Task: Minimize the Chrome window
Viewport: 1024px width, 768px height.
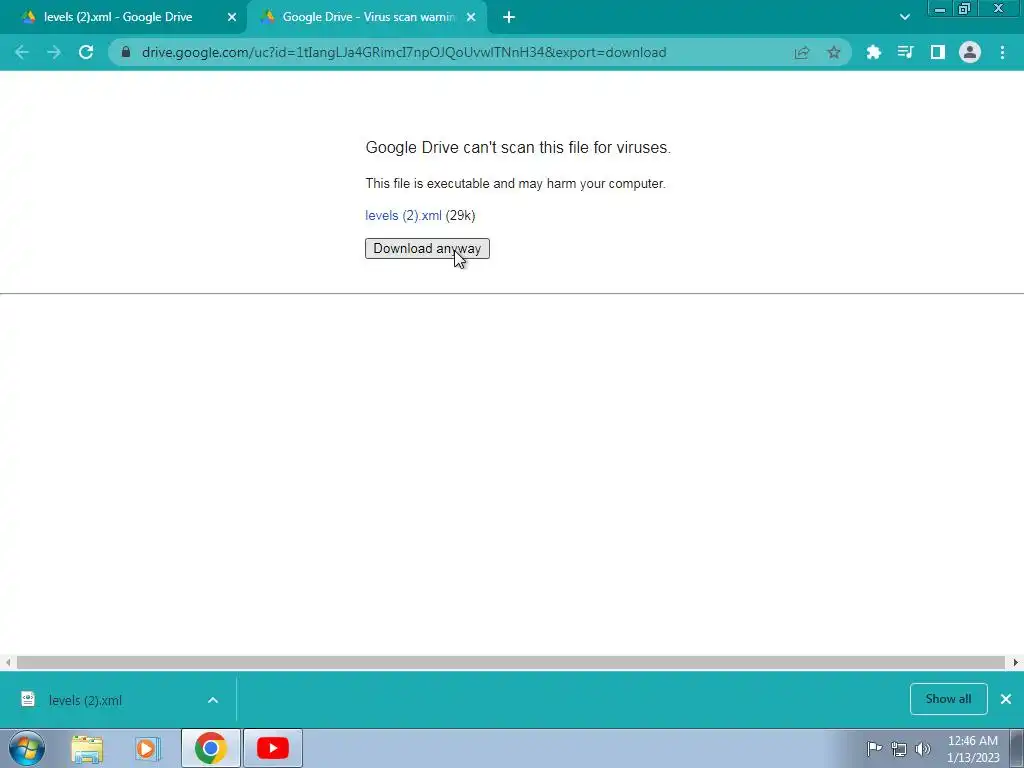Action: tap(940, 8)
